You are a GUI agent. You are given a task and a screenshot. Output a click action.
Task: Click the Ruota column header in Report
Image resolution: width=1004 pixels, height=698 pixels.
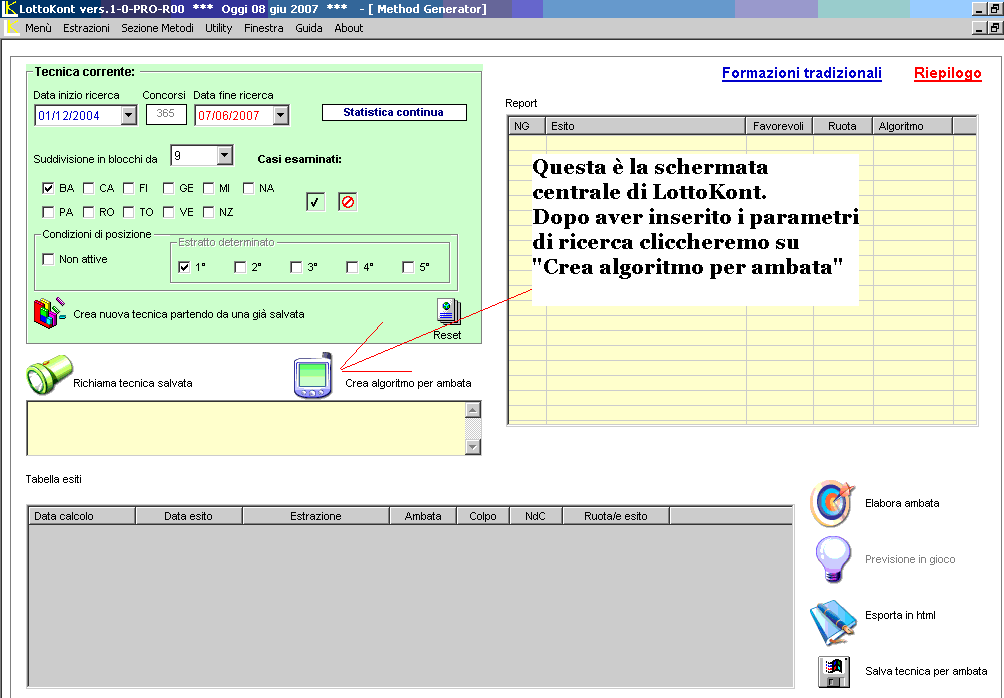click(843, 126)
